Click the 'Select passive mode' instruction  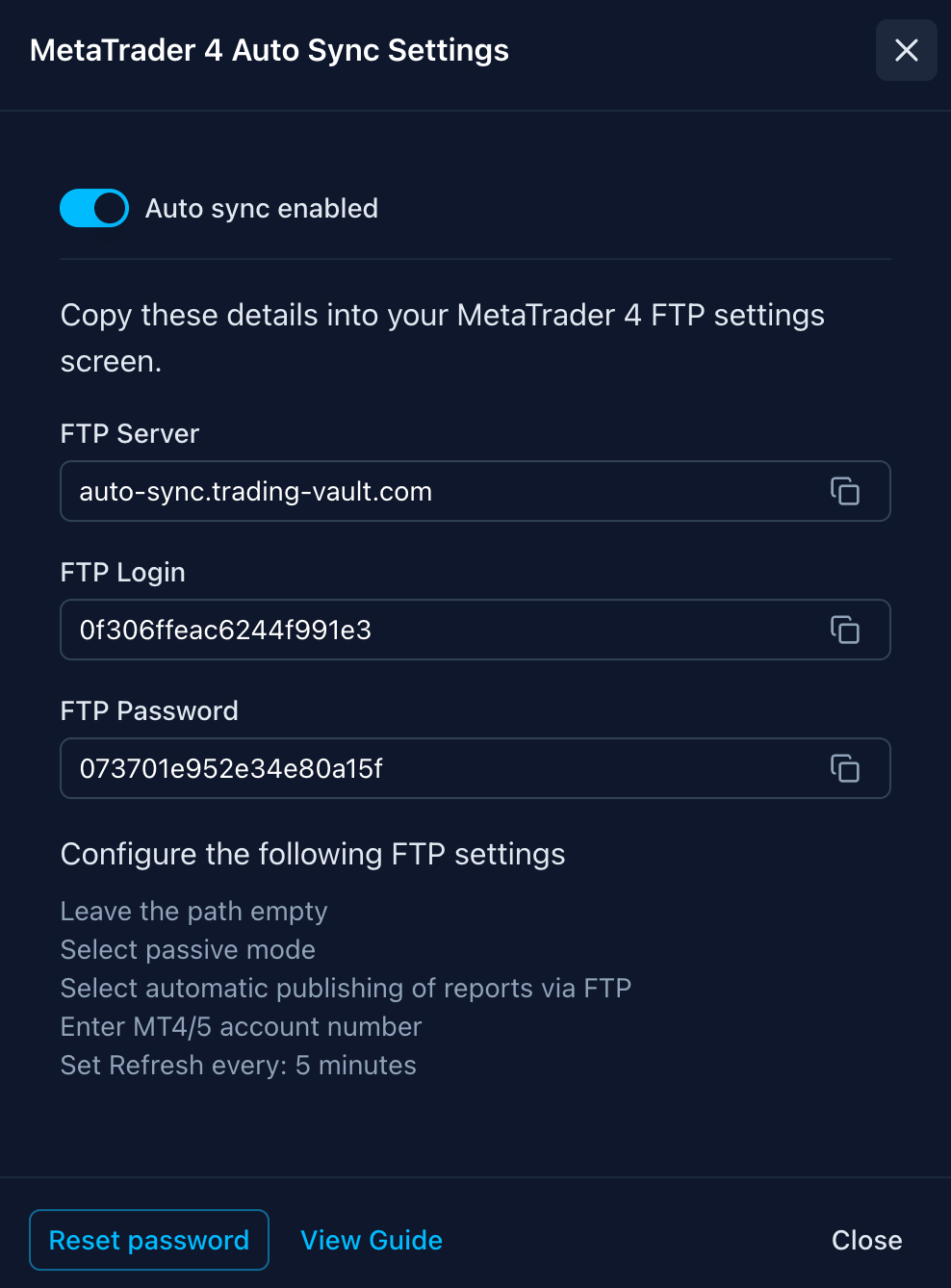click(x=188, y=949)
